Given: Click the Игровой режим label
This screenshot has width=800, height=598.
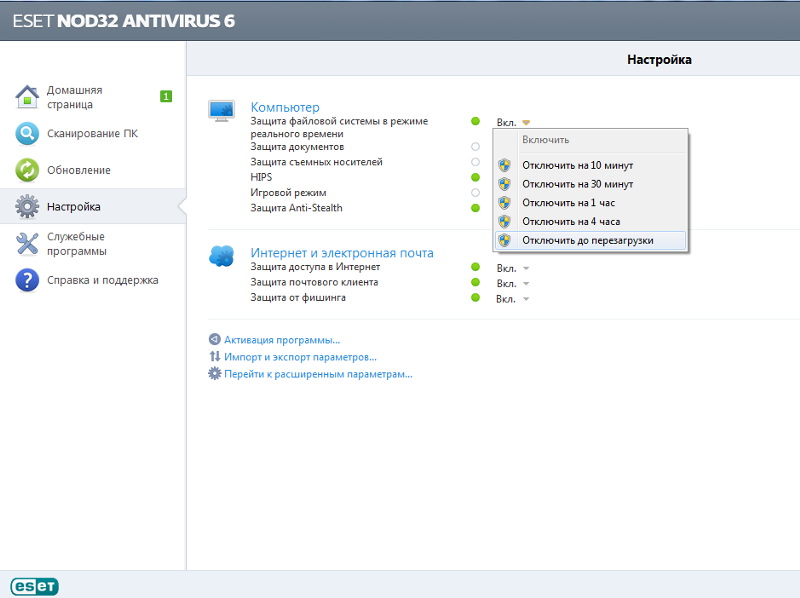Looking at the screenshot, I should point(288,193).
